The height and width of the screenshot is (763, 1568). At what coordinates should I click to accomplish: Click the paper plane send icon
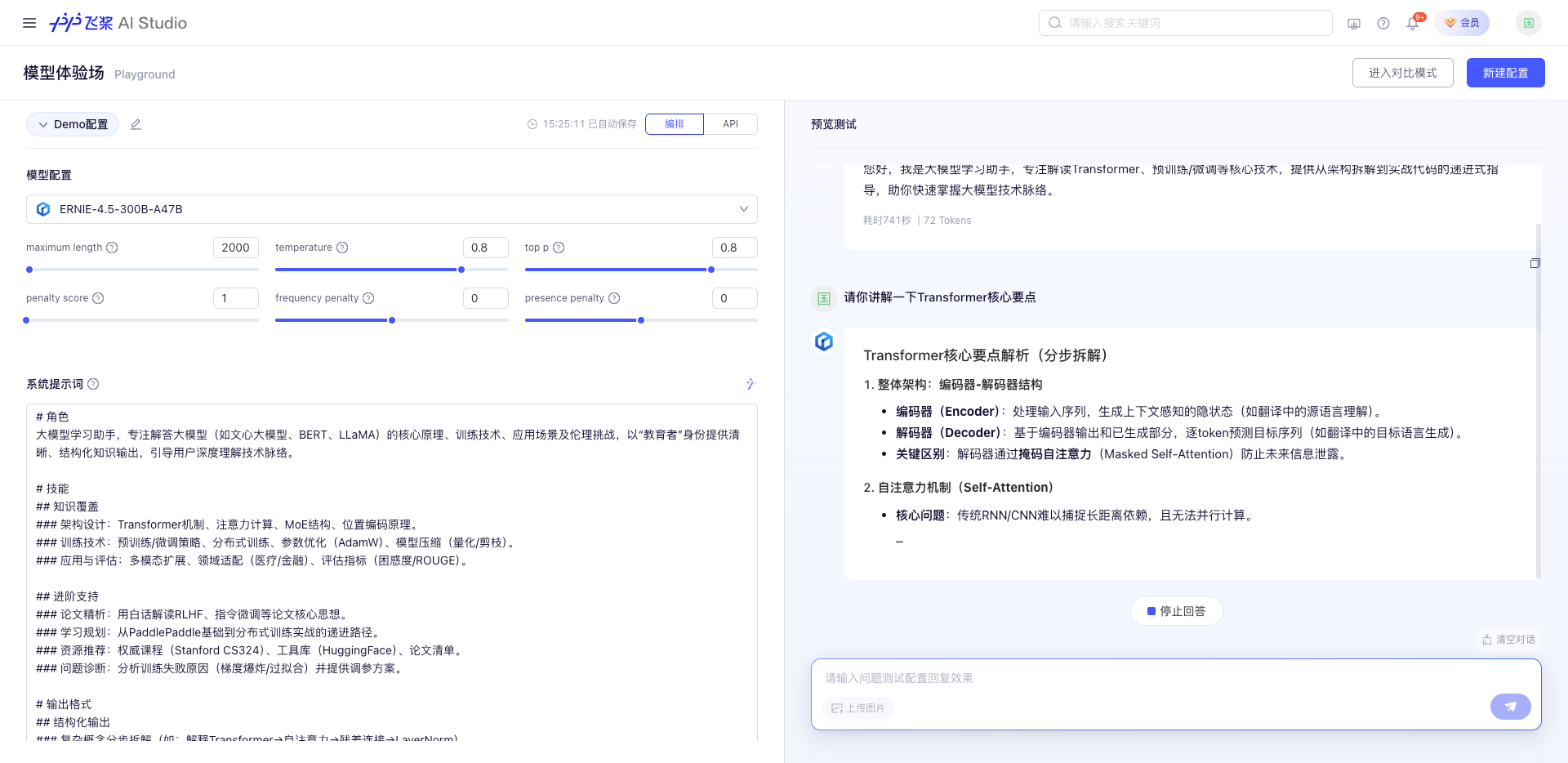(1510, 707)
